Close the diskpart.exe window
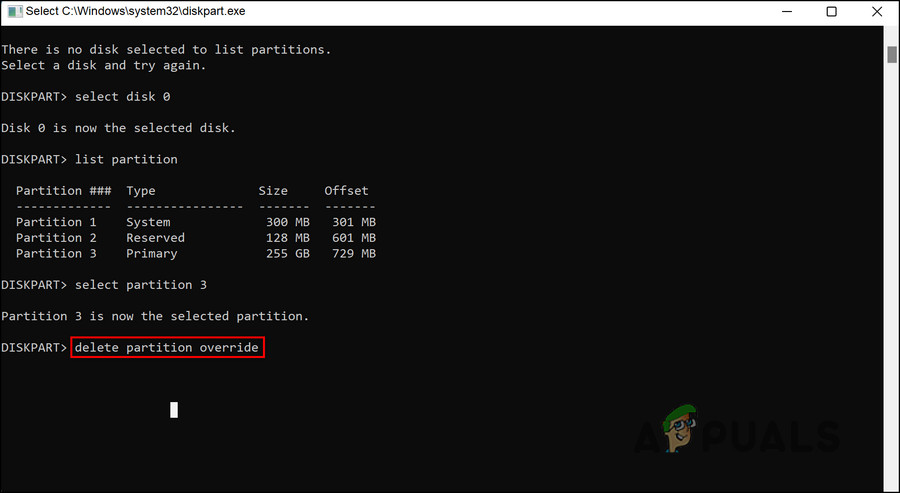Screen dimensions: 900x493 pos(876,11)
